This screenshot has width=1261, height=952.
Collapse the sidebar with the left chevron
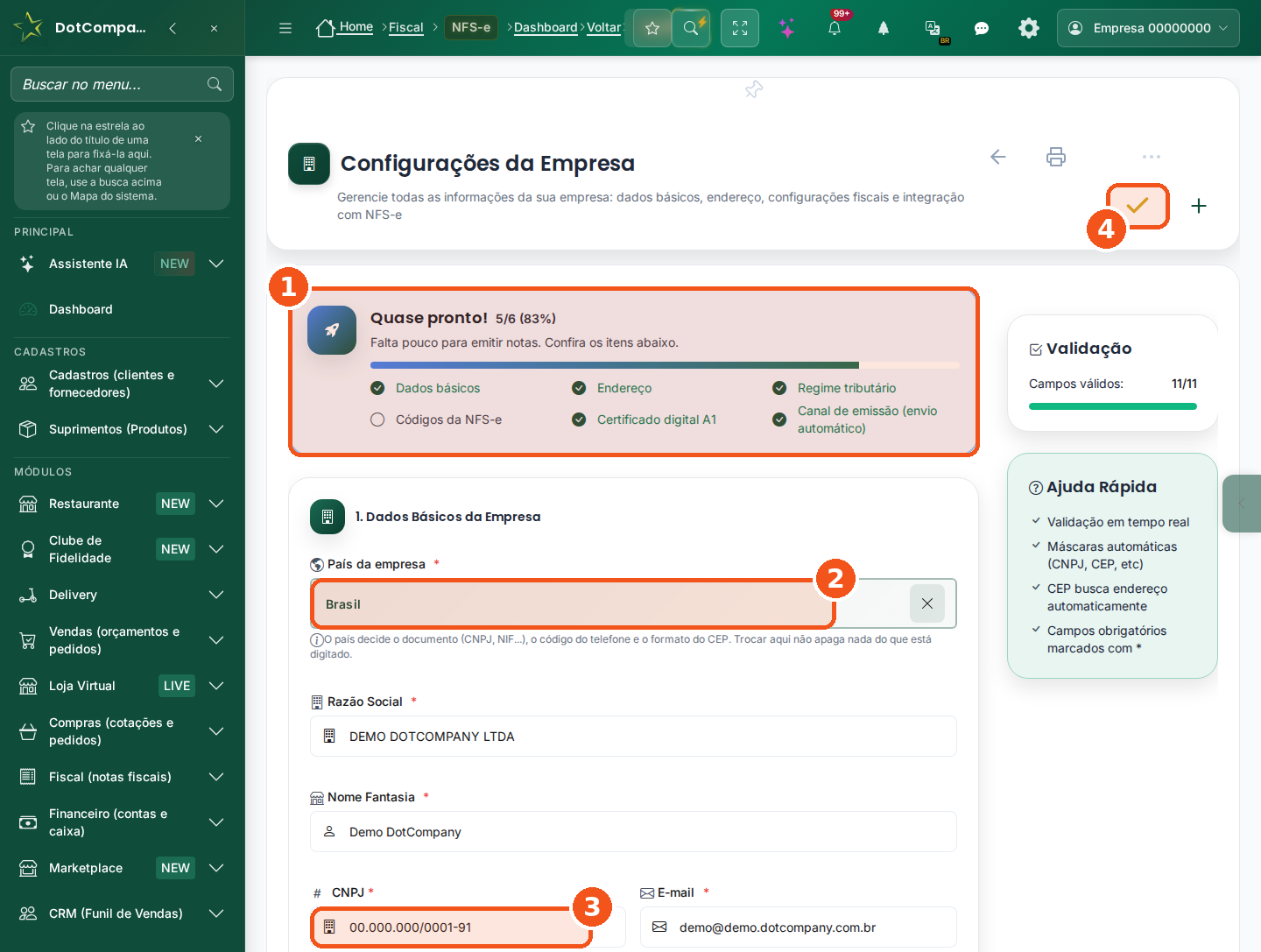173,28
